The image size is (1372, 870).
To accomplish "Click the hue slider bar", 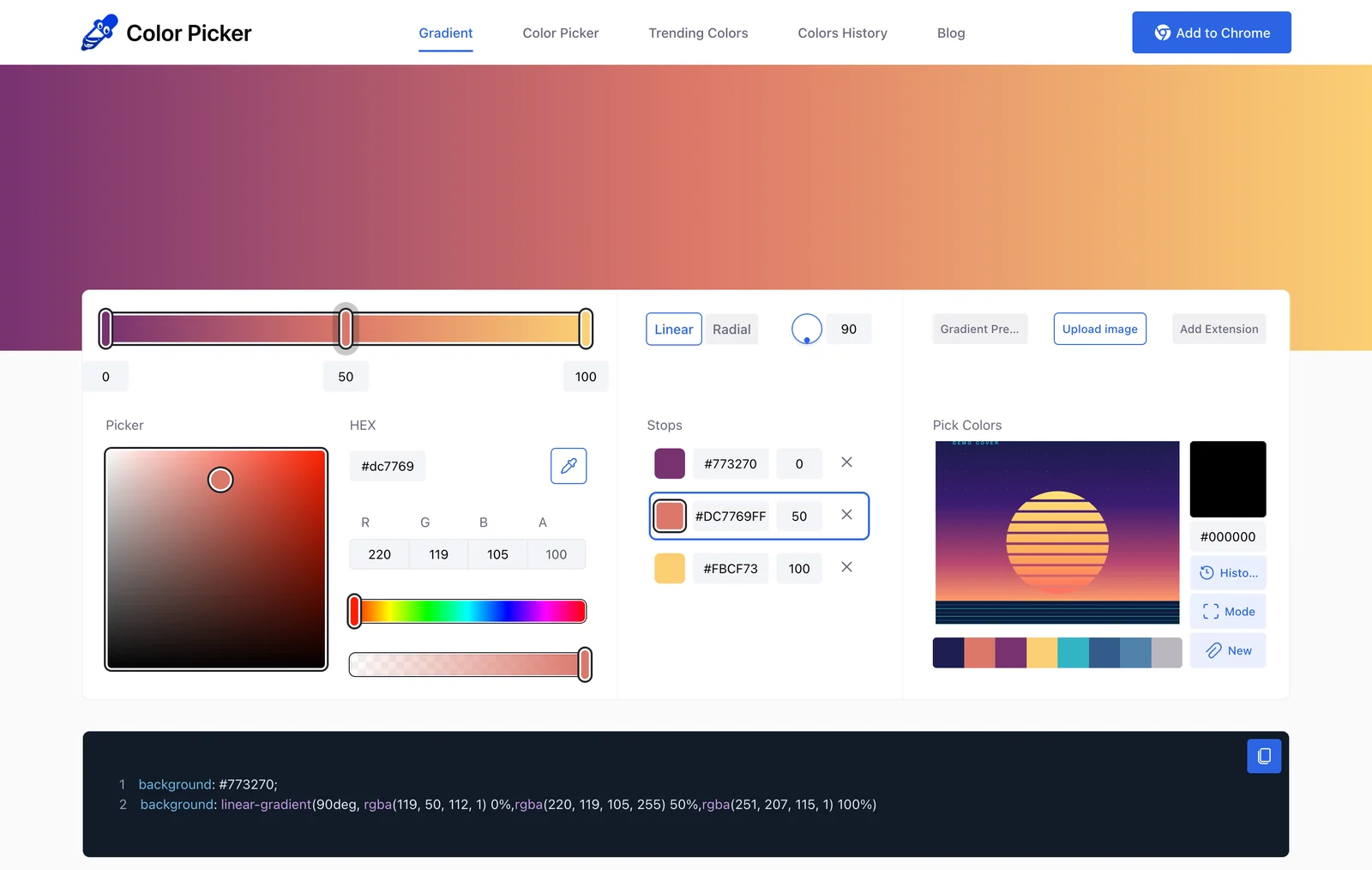I will (467, 612).
